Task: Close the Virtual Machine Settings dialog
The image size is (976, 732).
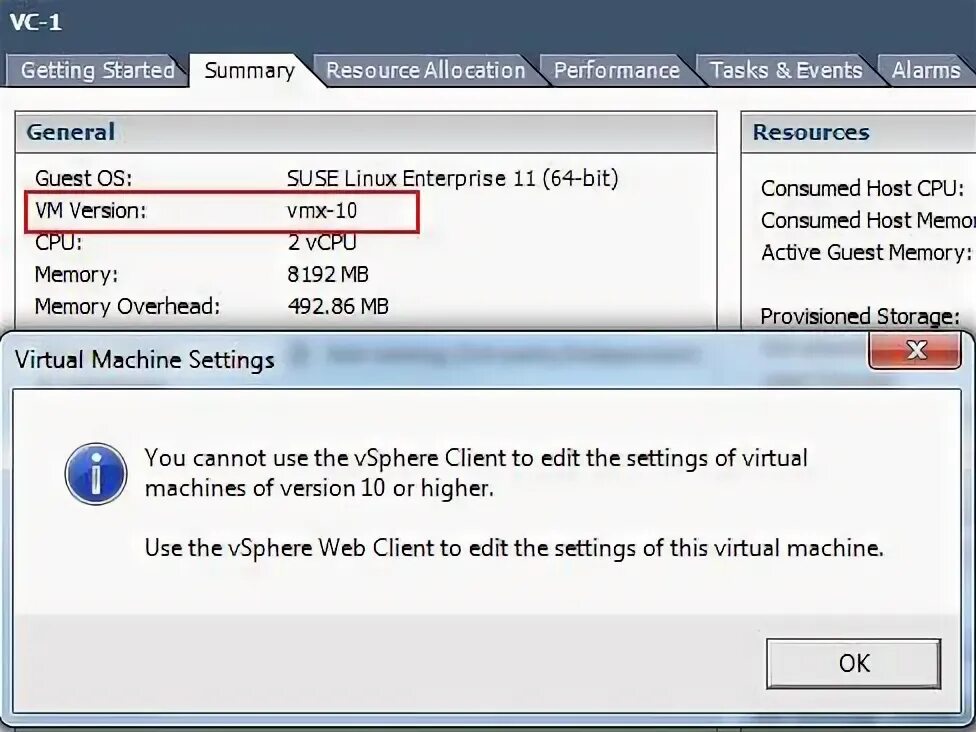Action: 915,350
